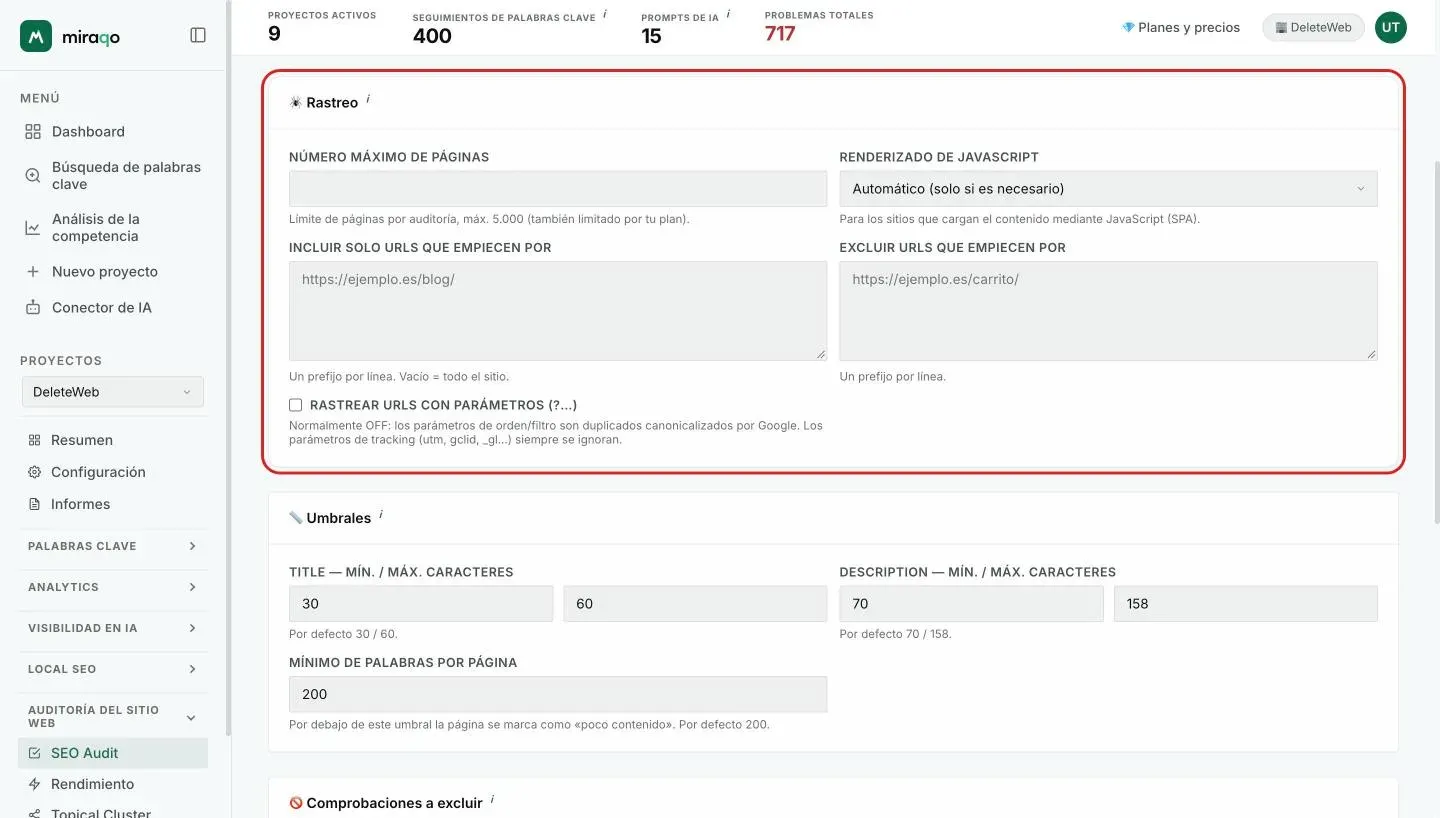Click the Informes document icon
Image resolution: width=1440 pixels, height=818 pixels.
(x=34, y=504)
